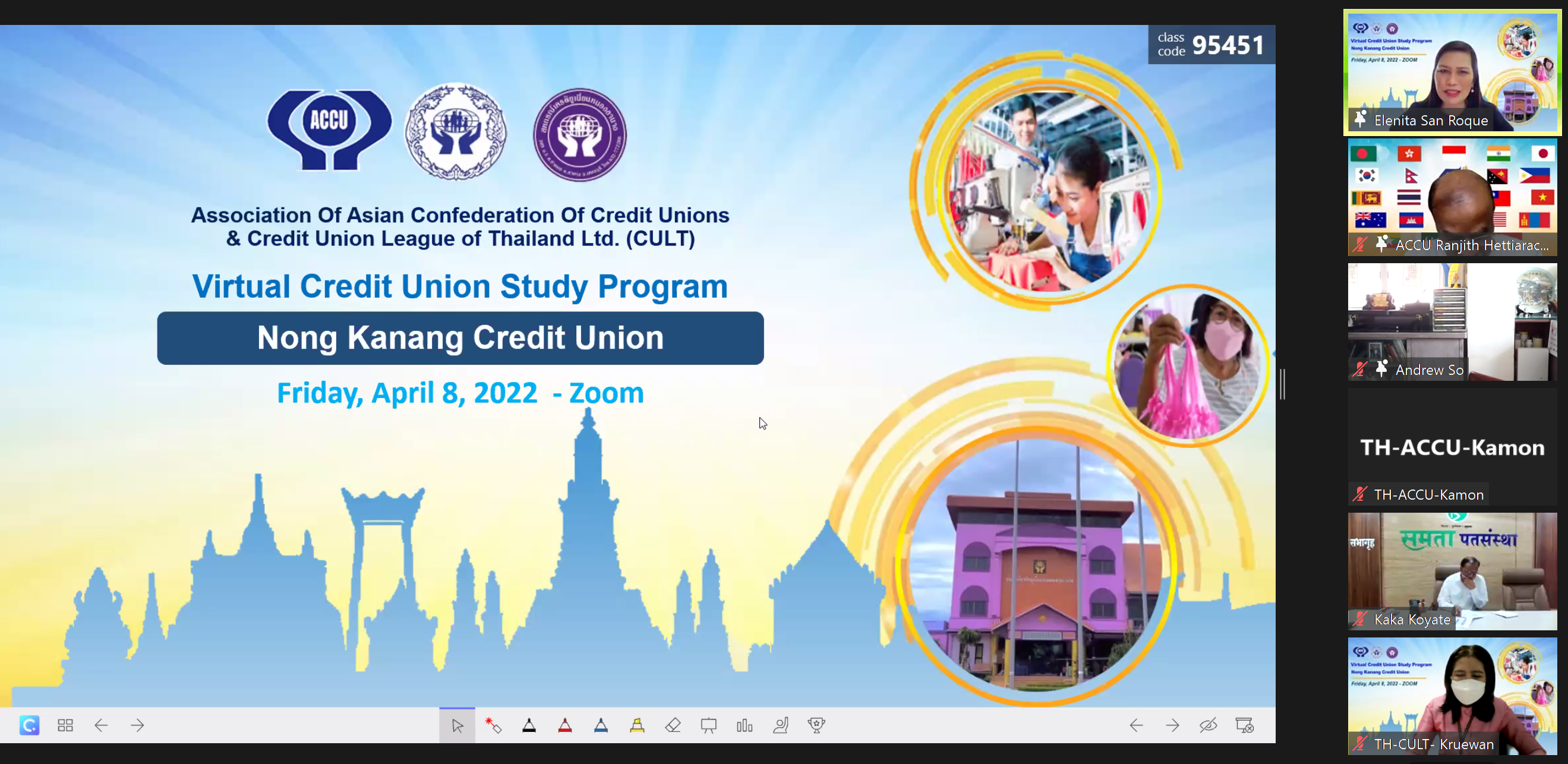Open the activities bar chart icon
Viewport: 1568px width, 764px height.
tap(744, 725)
